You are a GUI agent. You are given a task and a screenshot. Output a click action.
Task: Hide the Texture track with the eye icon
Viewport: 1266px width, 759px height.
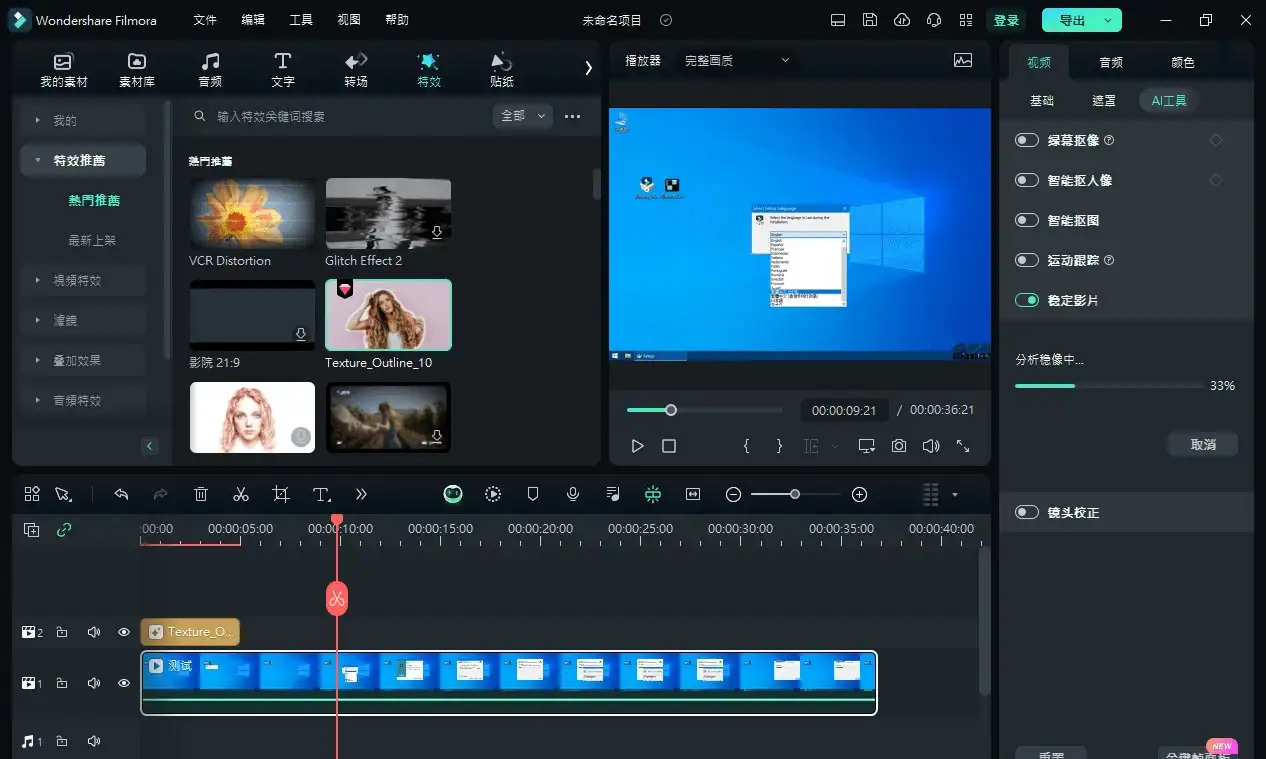pos(123,631)
